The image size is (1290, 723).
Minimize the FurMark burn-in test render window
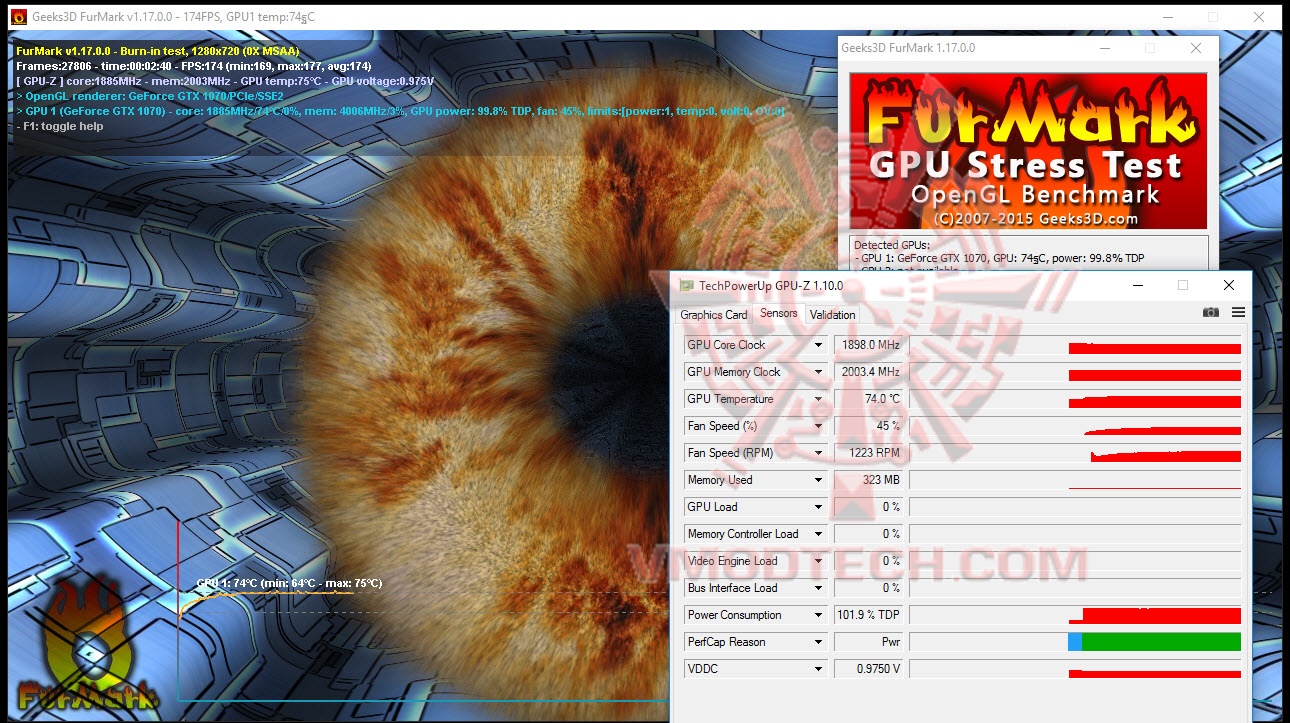(1167, 16)
